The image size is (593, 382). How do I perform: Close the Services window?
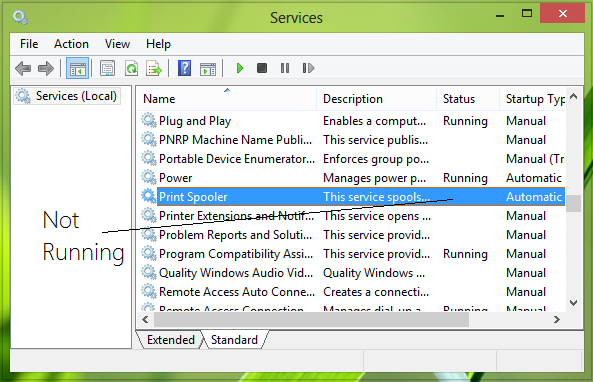[562, 14]
